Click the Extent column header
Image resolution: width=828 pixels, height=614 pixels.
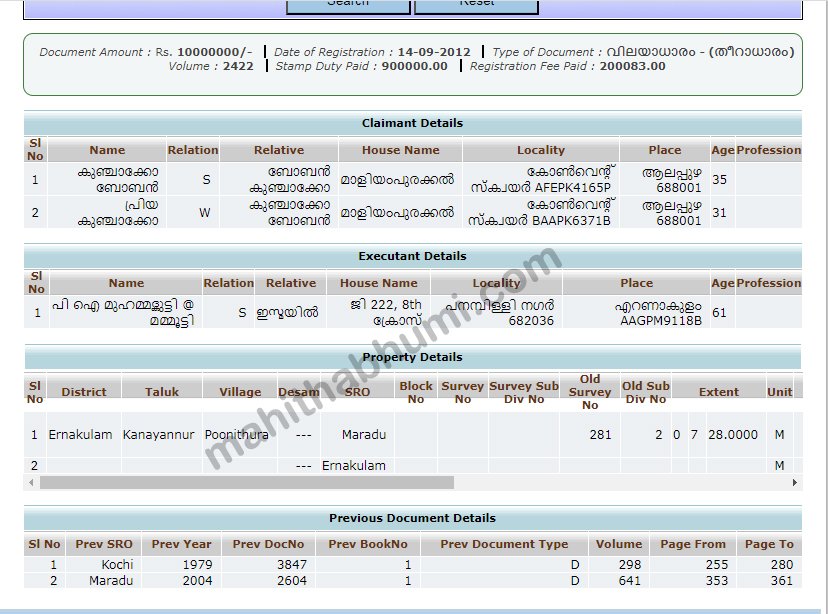(719, 392)
